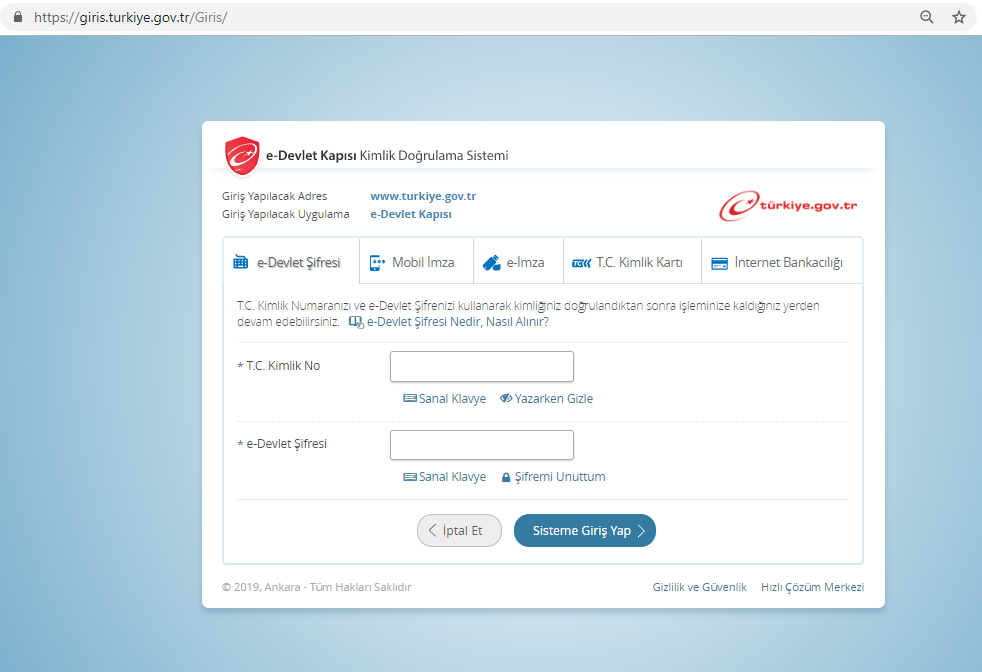Click the keyboard icon on e-Devlet Şifresi tab
This screenshot has height=672, width=982.
240,262
